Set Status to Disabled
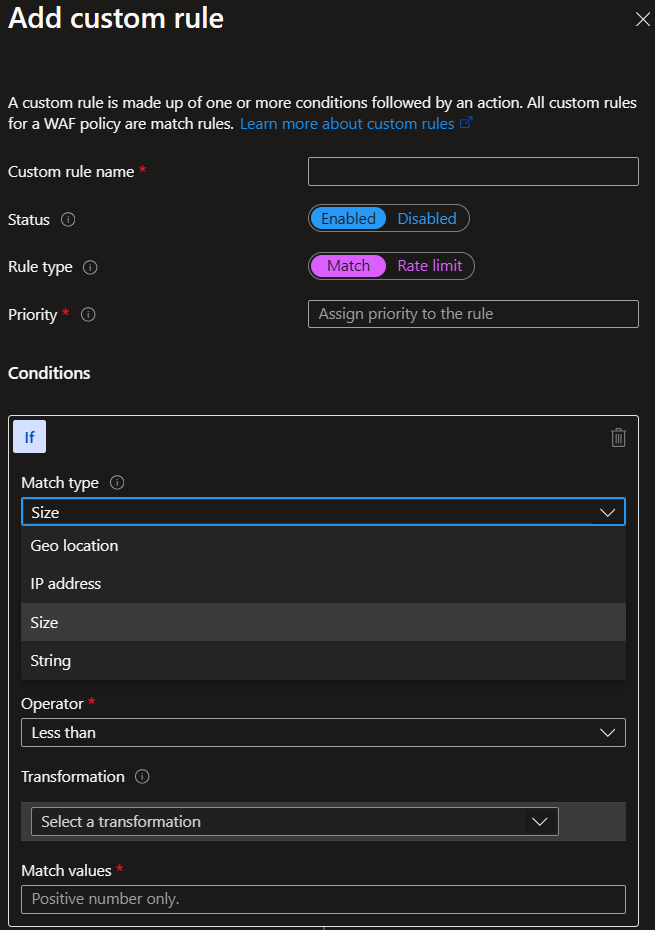 pyautogui.click(x=427, y=218)
